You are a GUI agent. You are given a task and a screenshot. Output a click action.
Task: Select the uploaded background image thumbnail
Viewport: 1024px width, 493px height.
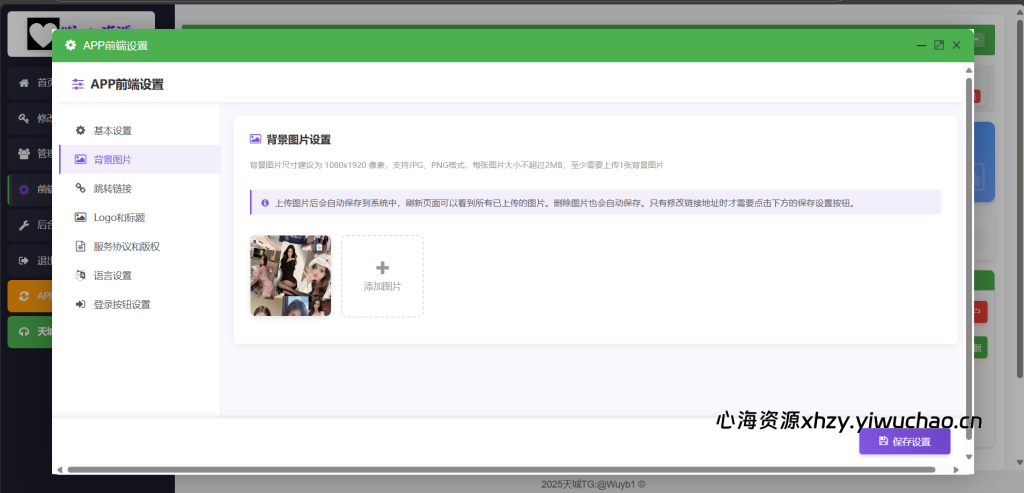[290, 276]
